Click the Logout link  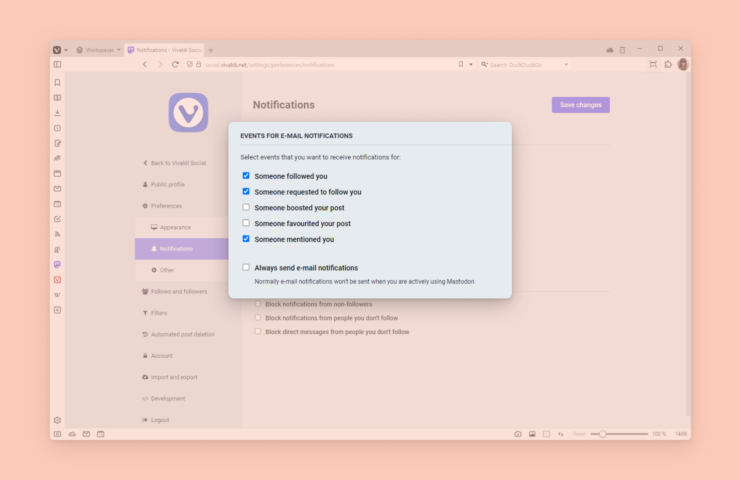pos(156,420)
